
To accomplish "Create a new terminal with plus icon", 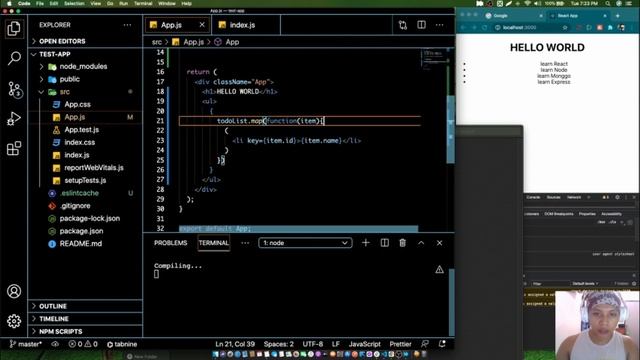I will pyautogui.click(x=366, y=243).
